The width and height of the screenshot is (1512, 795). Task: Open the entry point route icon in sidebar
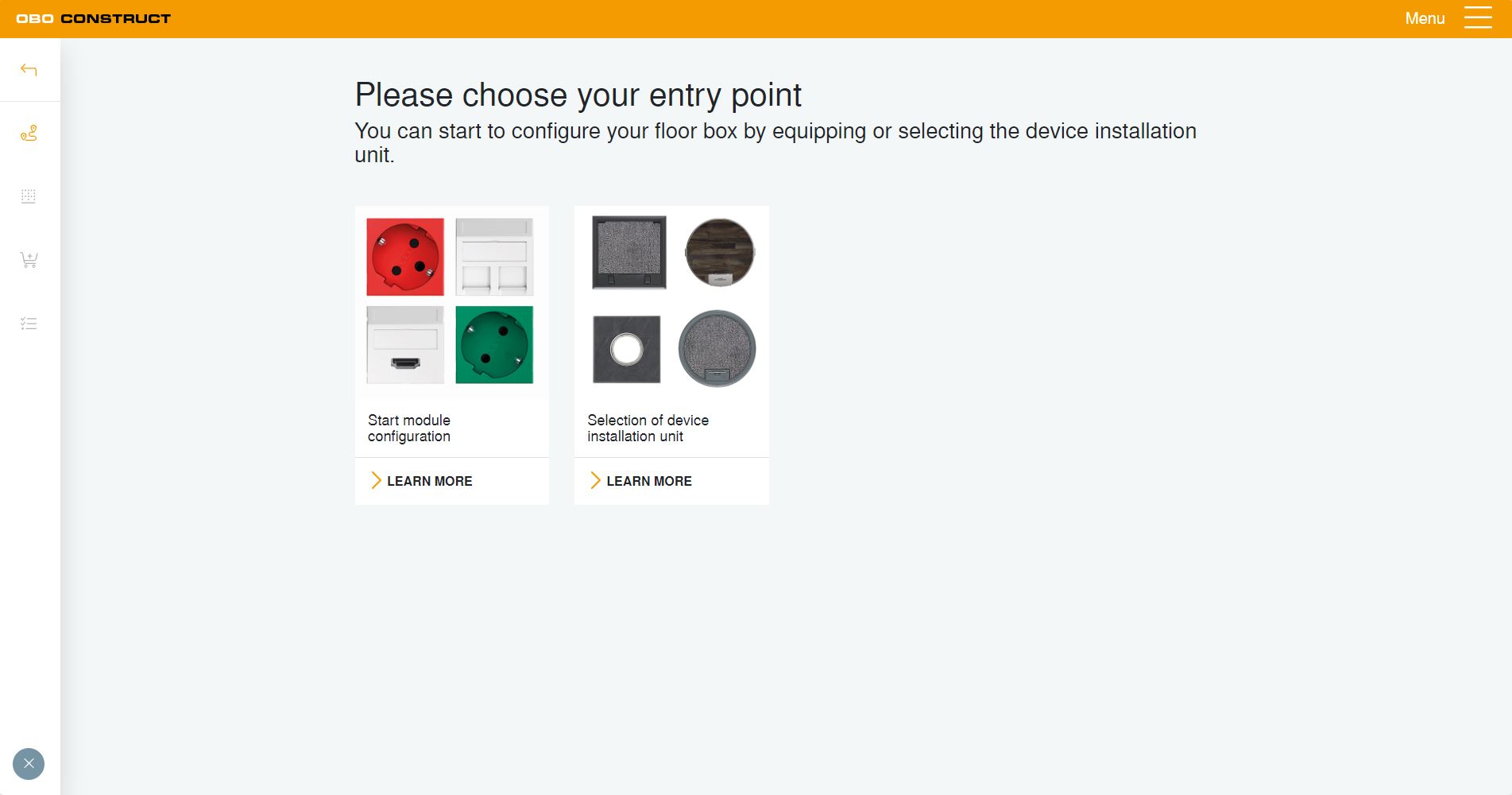29,134
